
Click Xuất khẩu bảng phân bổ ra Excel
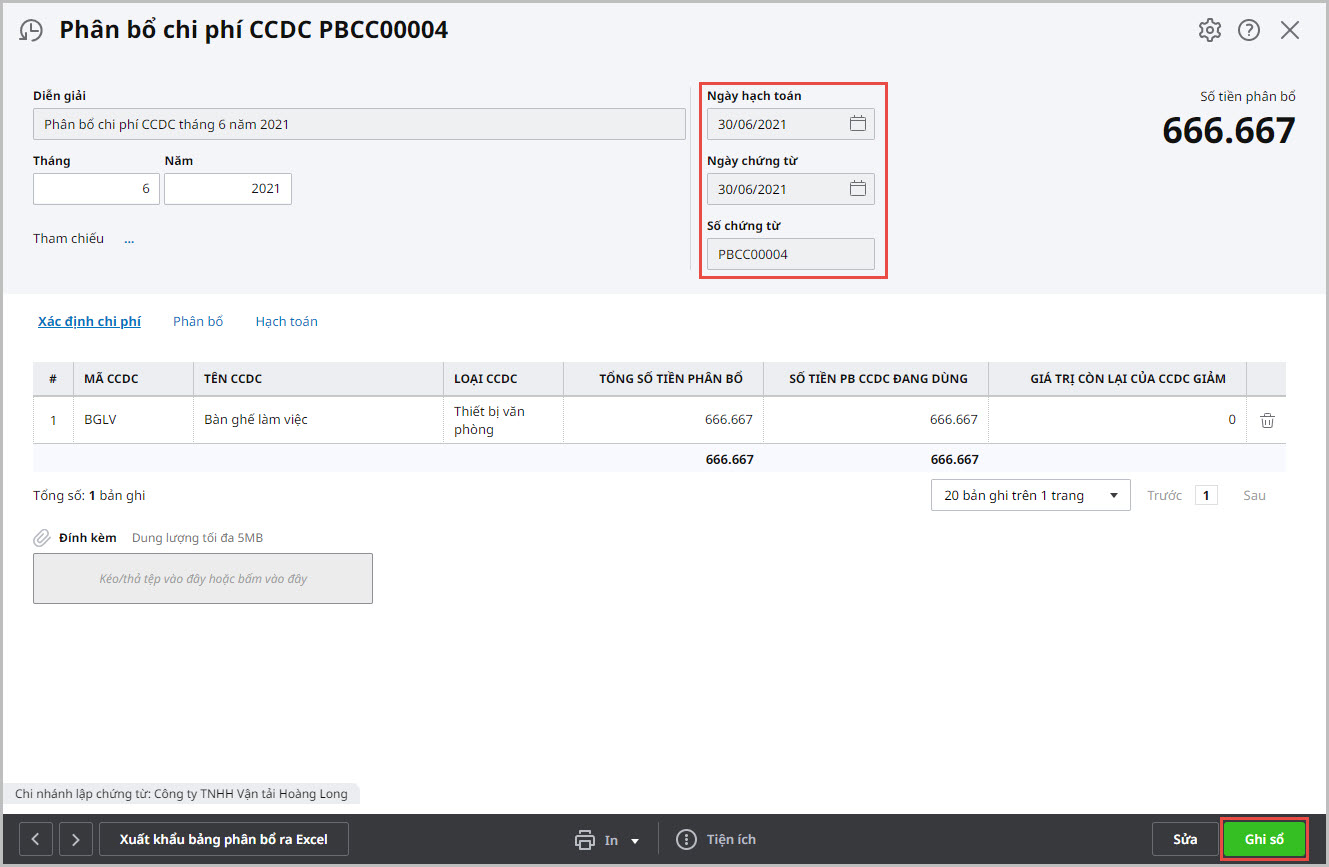[x=223, y=839]
